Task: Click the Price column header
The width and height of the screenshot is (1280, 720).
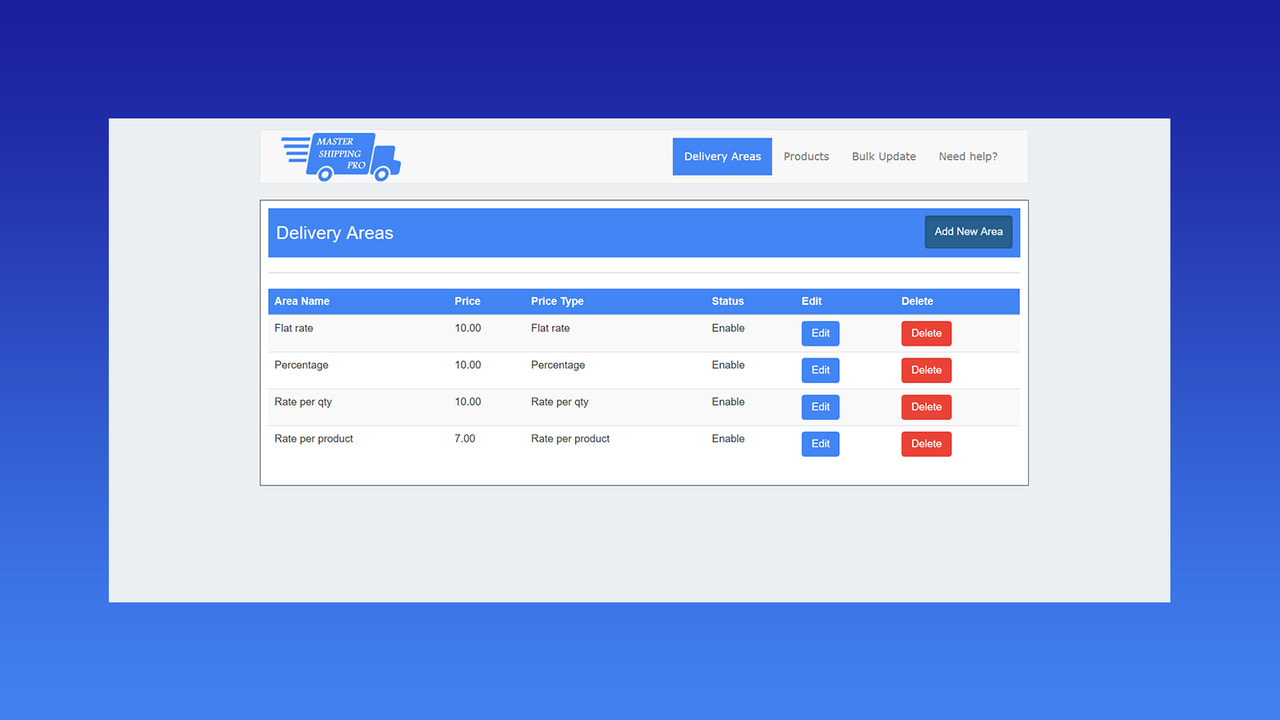Action: 467,301
